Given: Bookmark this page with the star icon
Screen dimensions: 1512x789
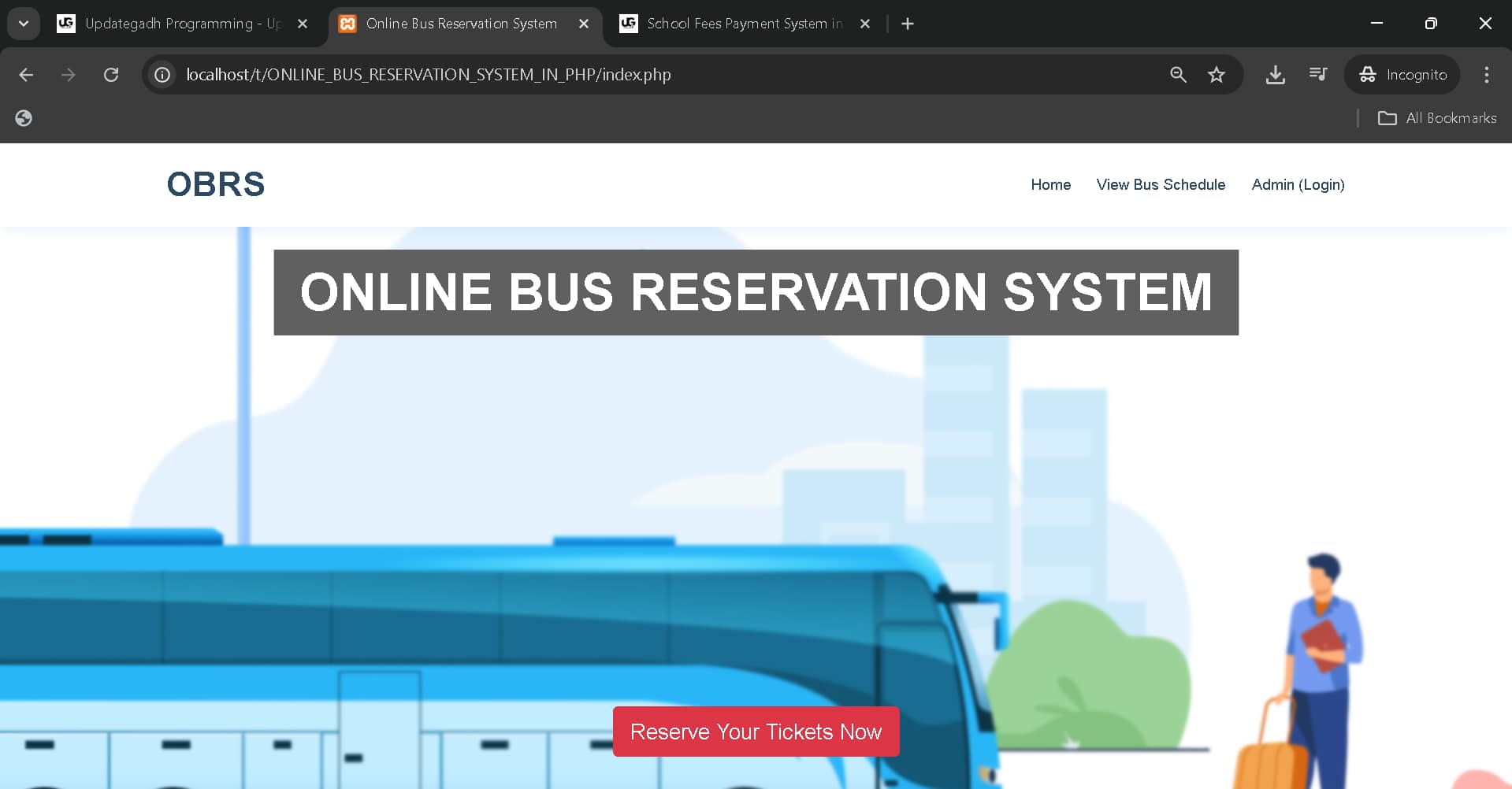Looking at the screenshot, I should (x=1216, y=74).
